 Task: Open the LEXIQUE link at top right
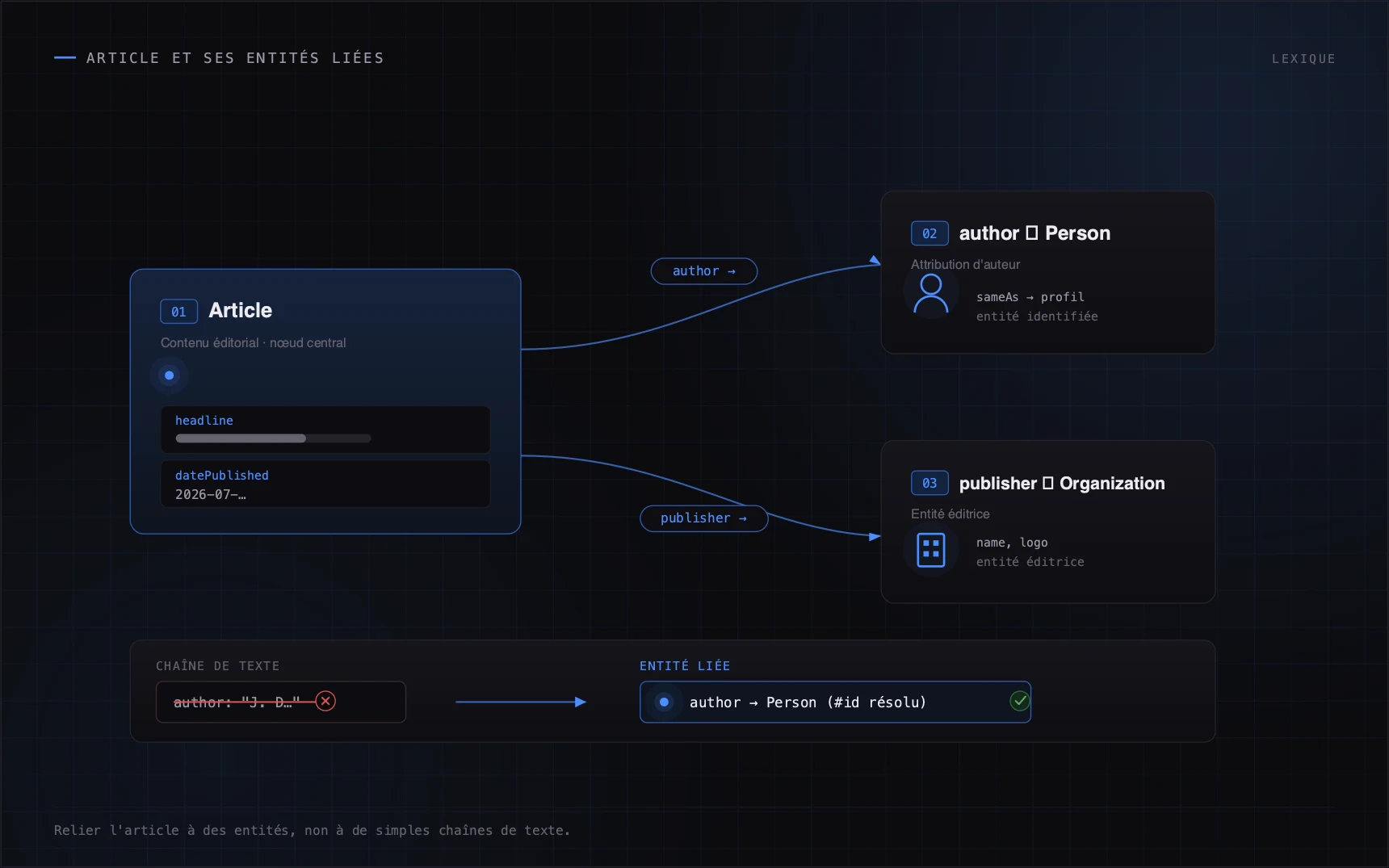click(1303, 59)
